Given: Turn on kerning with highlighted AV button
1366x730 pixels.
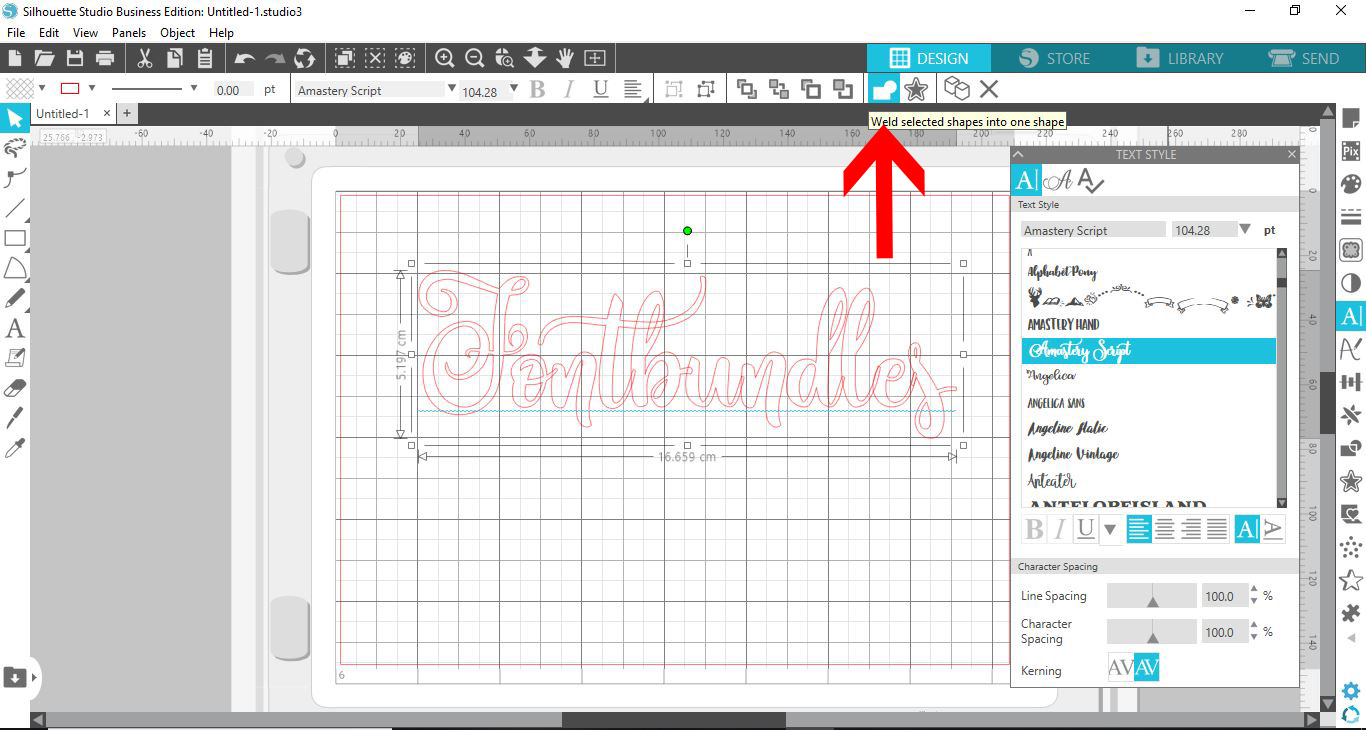Looking at the screenshot, I should (1146, 668).
